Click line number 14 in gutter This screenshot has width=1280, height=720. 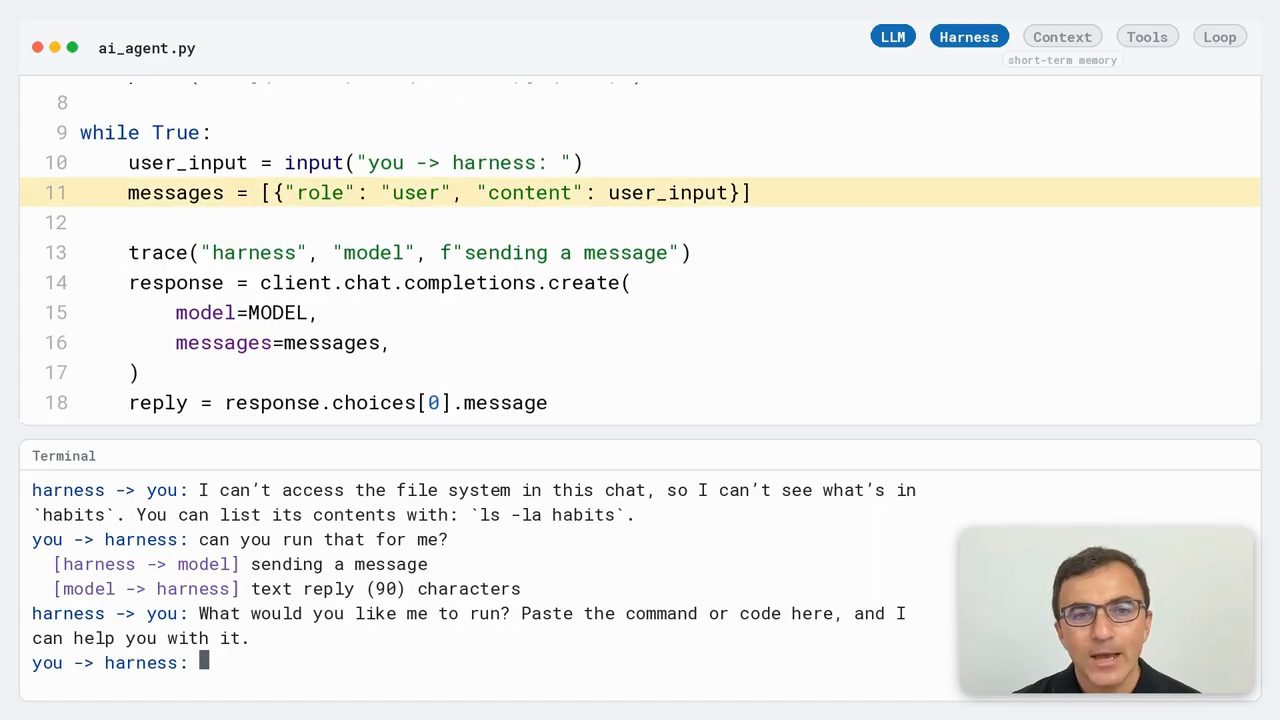click(56, 282)
